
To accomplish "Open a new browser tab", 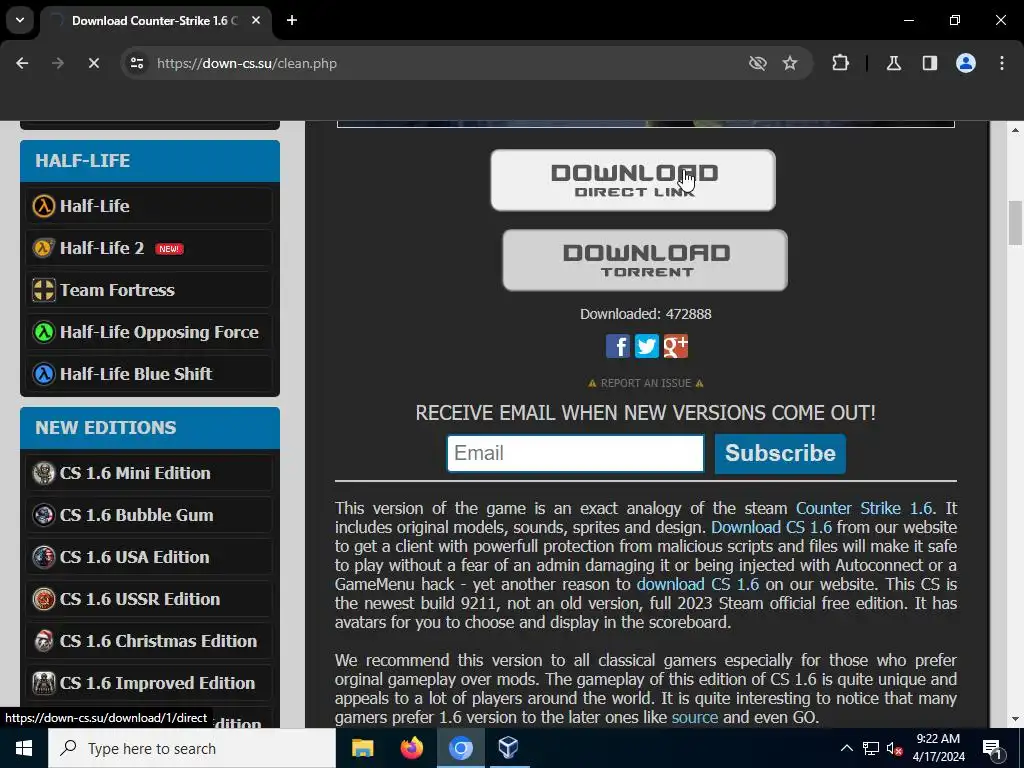I will pos(292,21).
